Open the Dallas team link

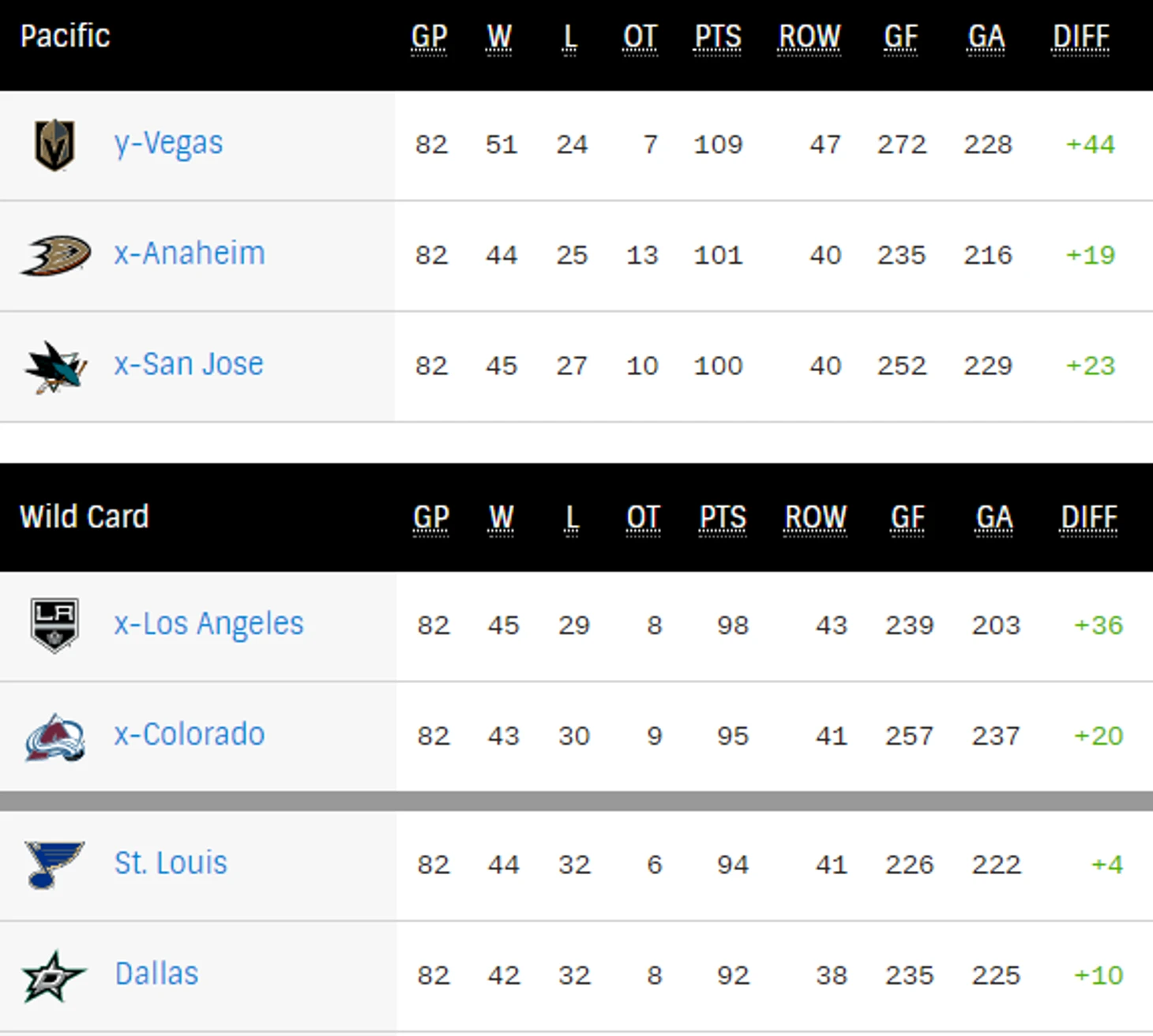click(156, 974)
